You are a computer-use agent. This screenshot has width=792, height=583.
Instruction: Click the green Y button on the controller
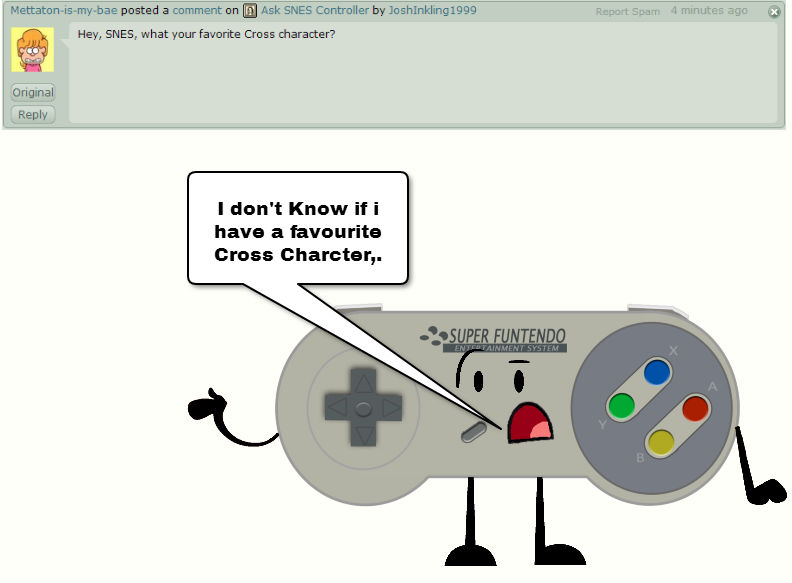pyautogui.click(x=621, y=406)
